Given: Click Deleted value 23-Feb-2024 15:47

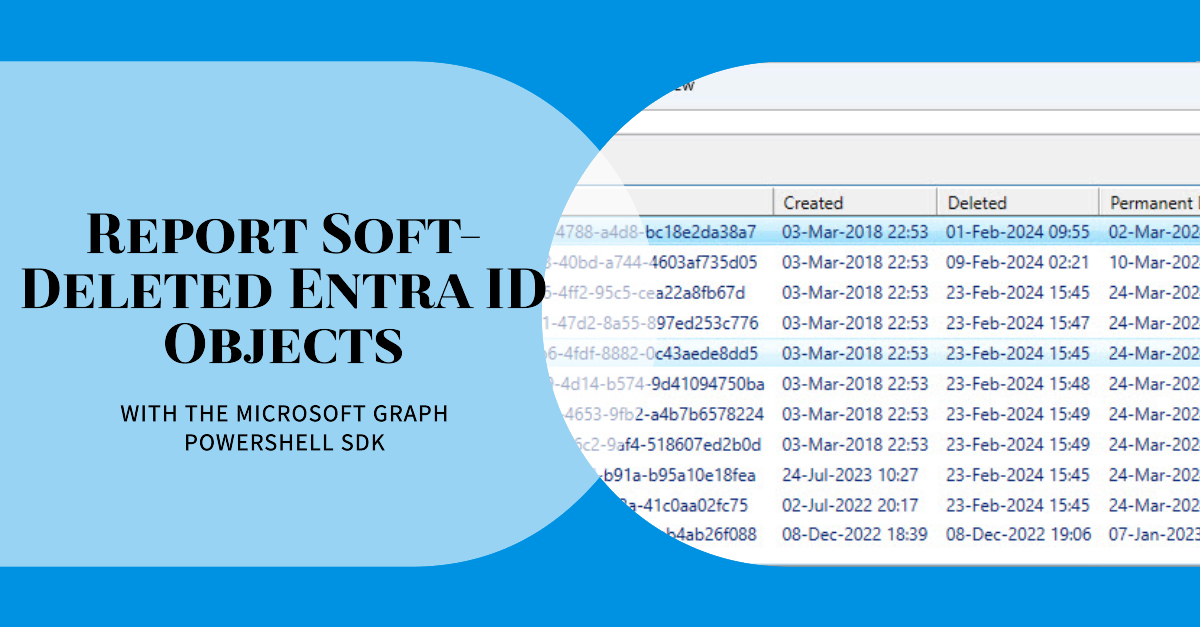Looking at the screenshot, I should (x=1018, y=323).
